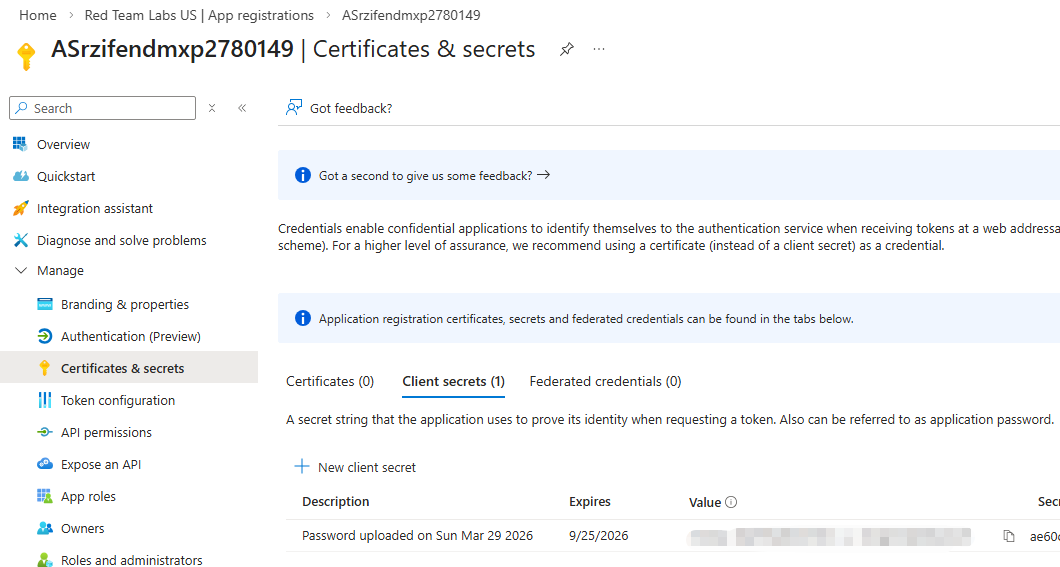Image resolution: width=1060 pixels, height=567 pixels.
Task: Collapse the sidebar with double chevron
Action: click(242, 108)
